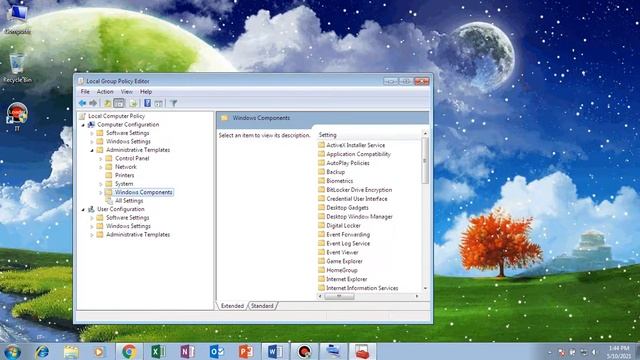Collapse the User Configuration node
Image resolution: width=640 pixels, height=360 pixels.
[83, 209]
